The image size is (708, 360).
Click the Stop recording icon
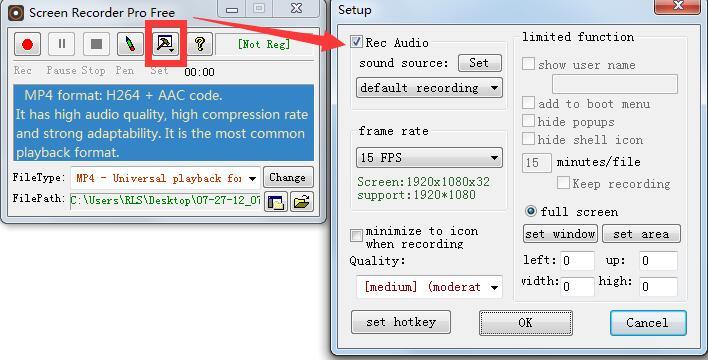(x=96, y=44)
